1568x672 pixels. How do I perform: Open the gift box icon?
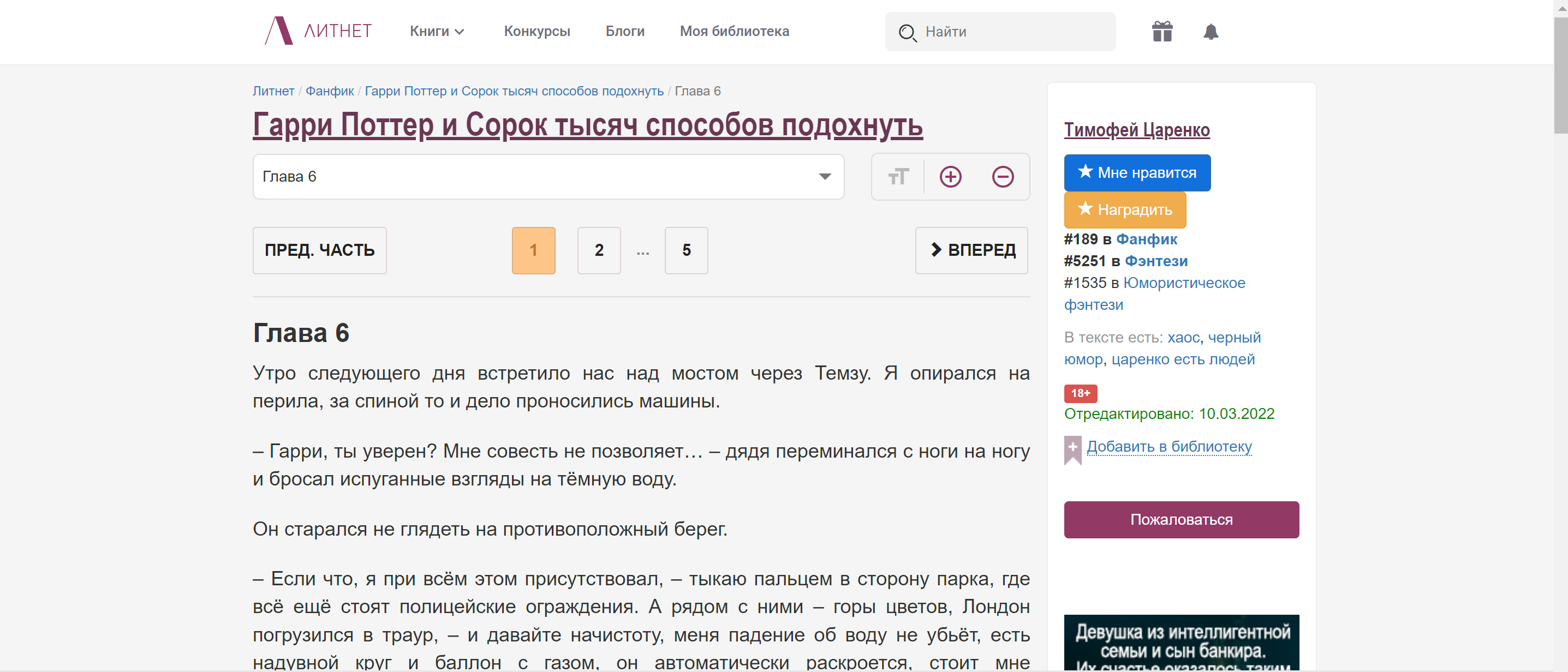1161,32
